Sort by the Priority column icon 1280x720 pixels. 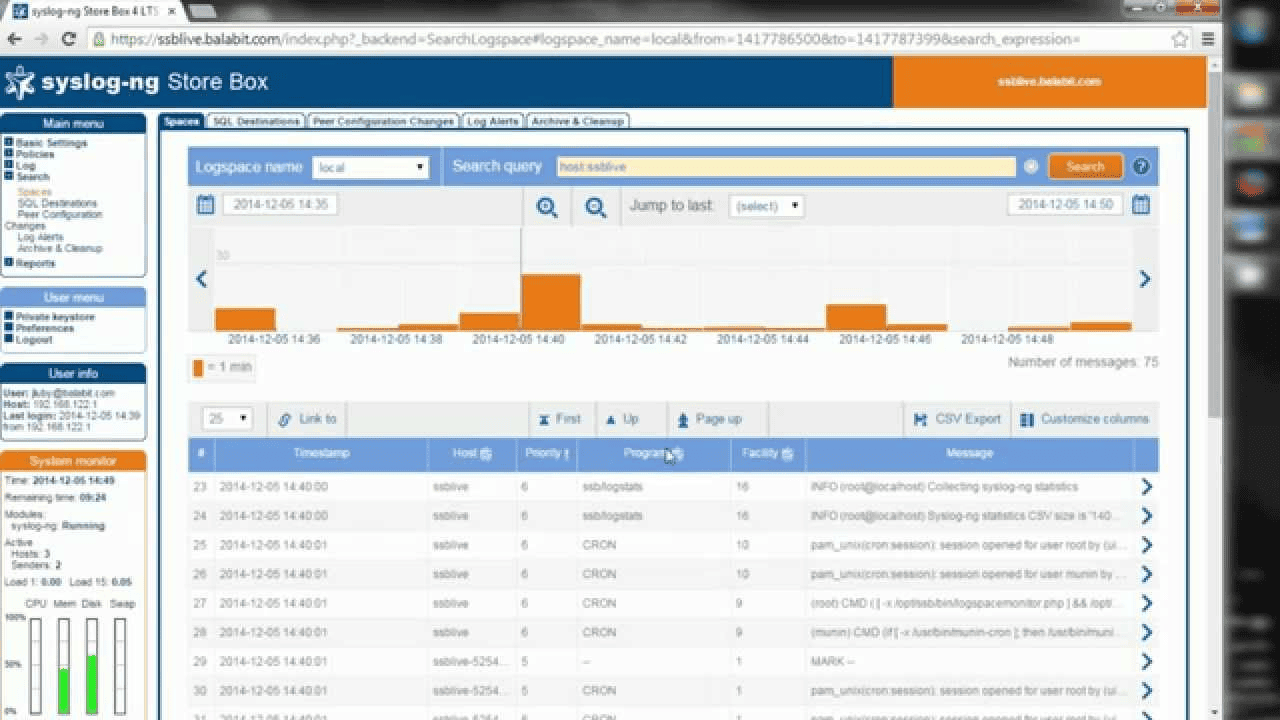[566, 454]
